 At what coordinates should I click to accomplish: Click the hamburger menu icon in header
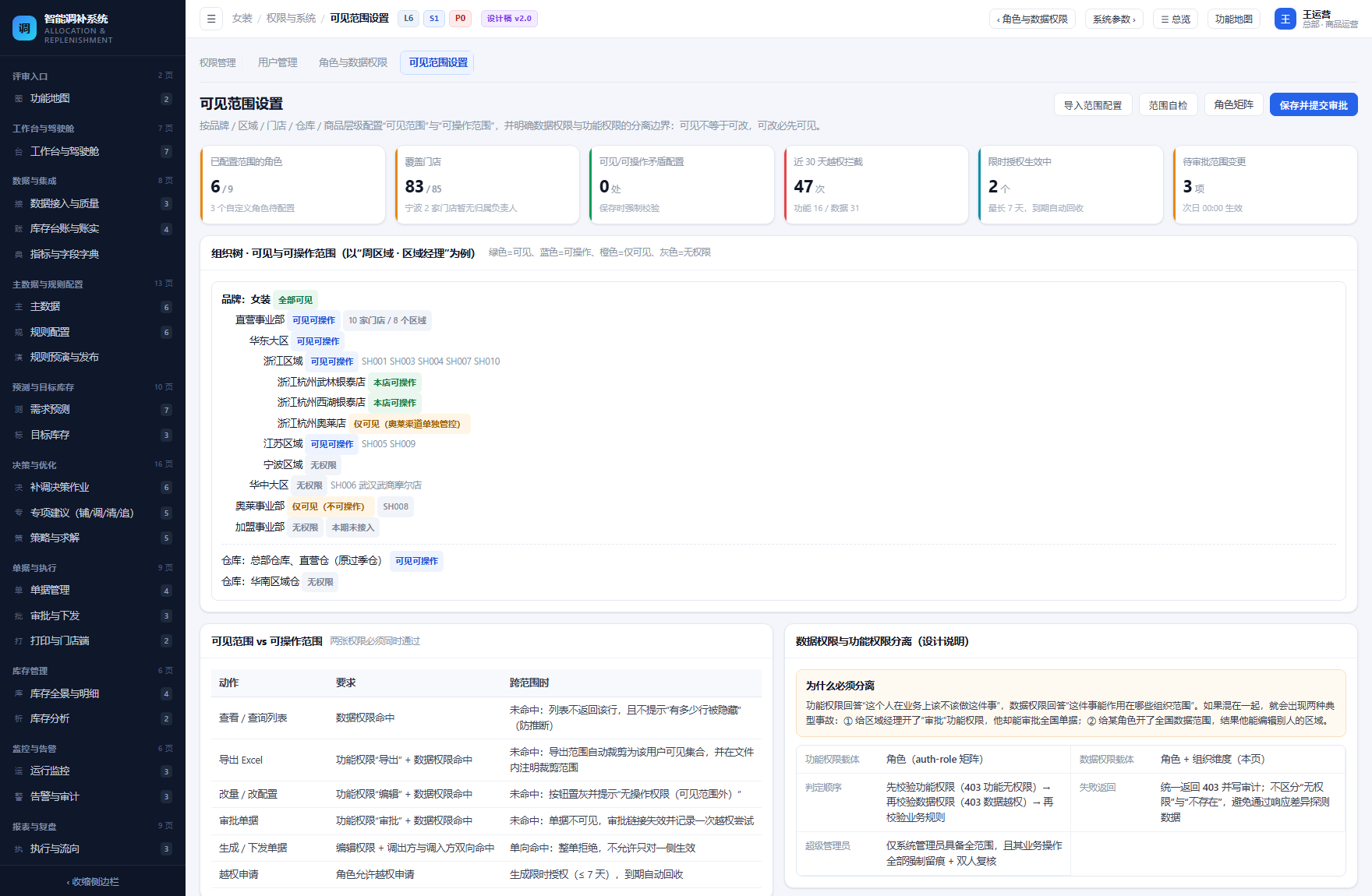[x=211, y=19]
